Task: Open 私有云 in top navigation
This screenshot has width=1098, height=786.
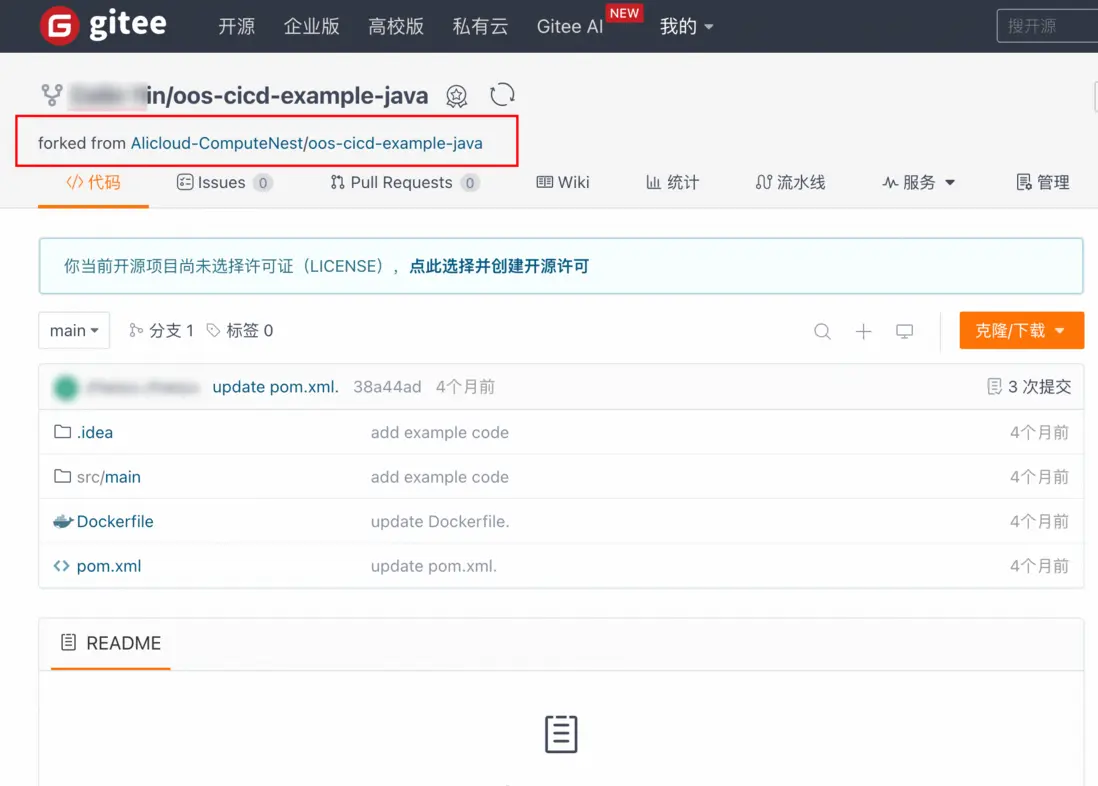Action: coord(480,27)
